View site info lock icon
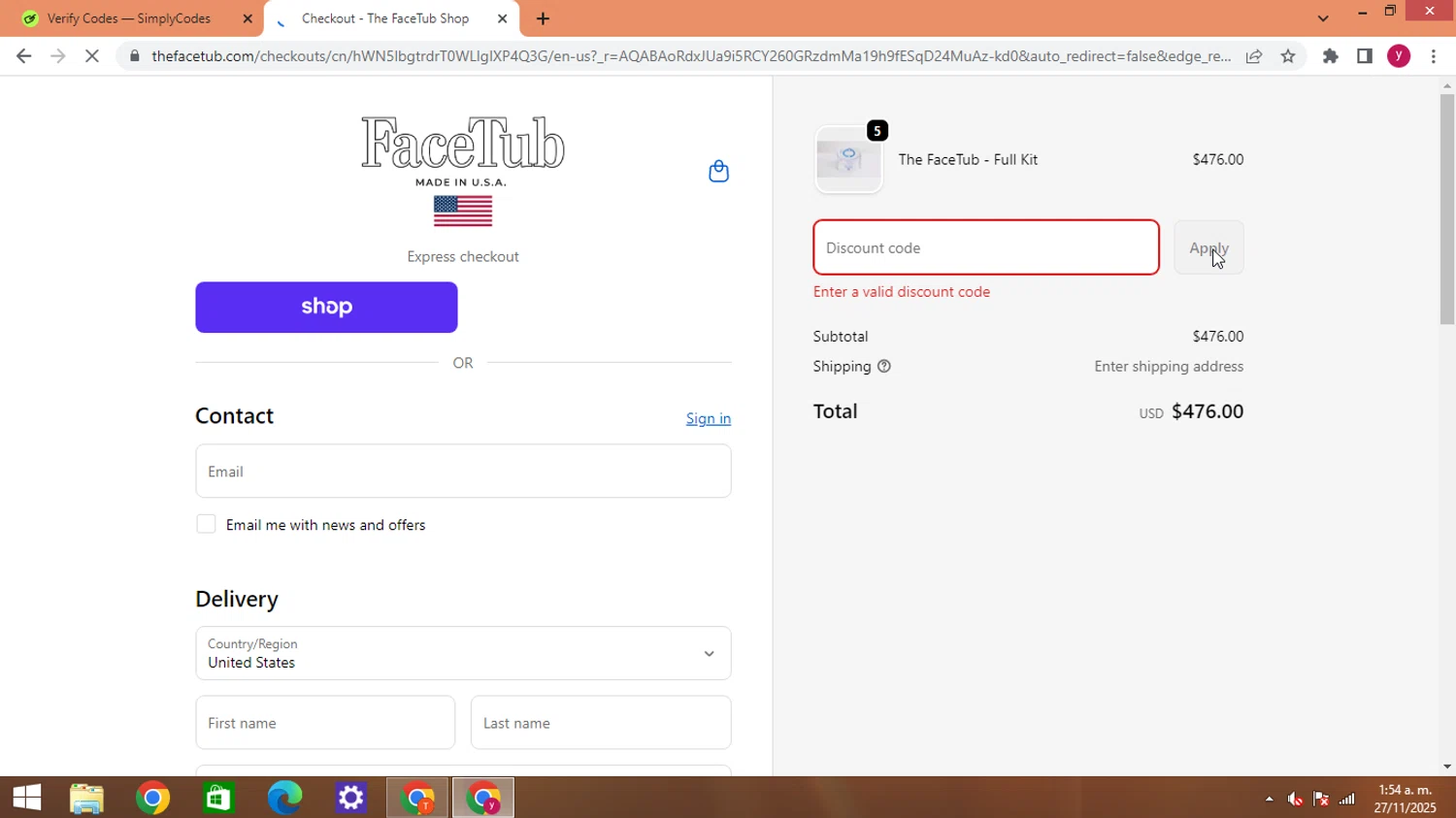The height and width of the screenshot is (818, 1456). point(135,56)
